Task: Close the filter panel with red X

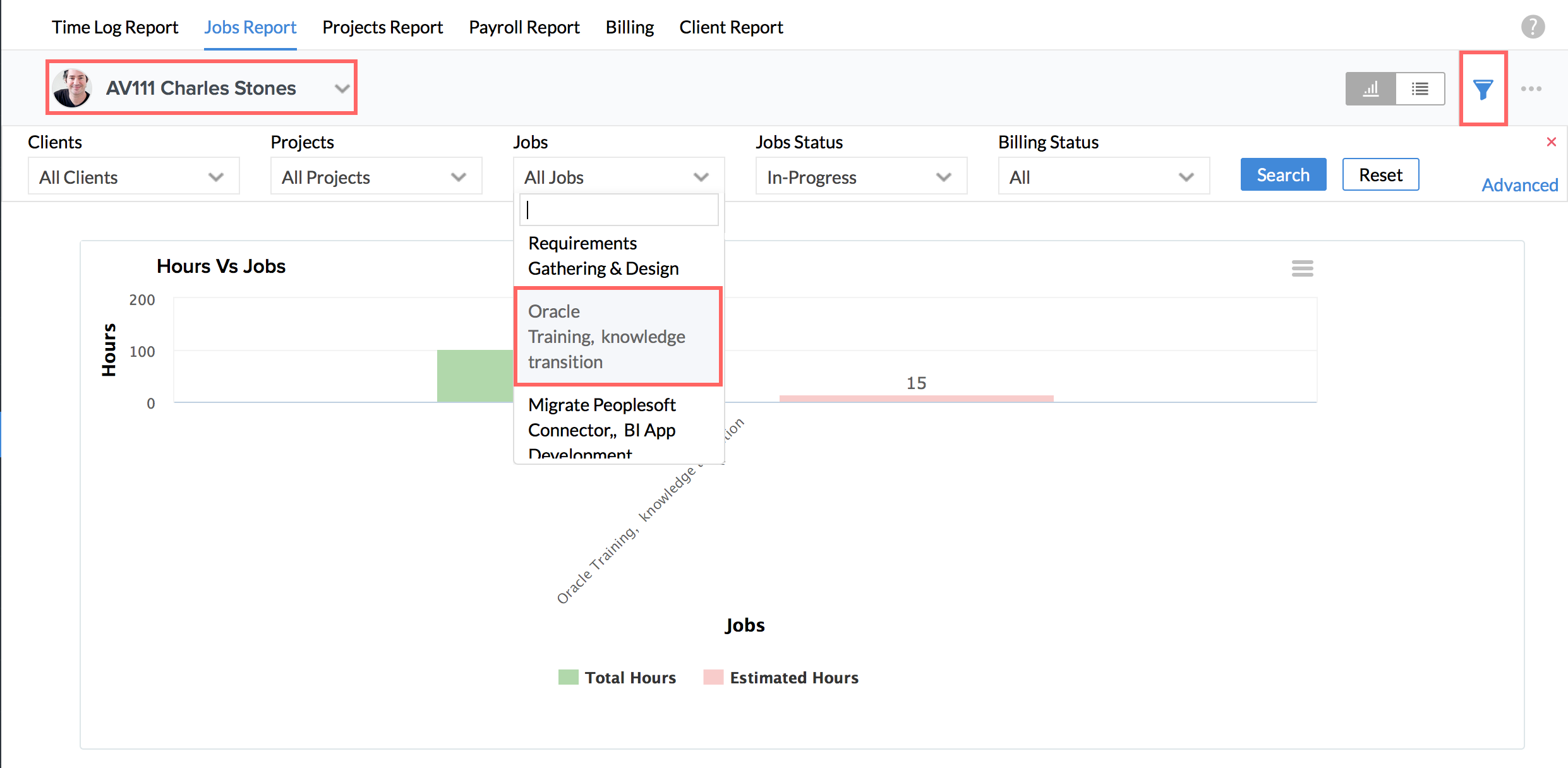Action: [1551, 142]
